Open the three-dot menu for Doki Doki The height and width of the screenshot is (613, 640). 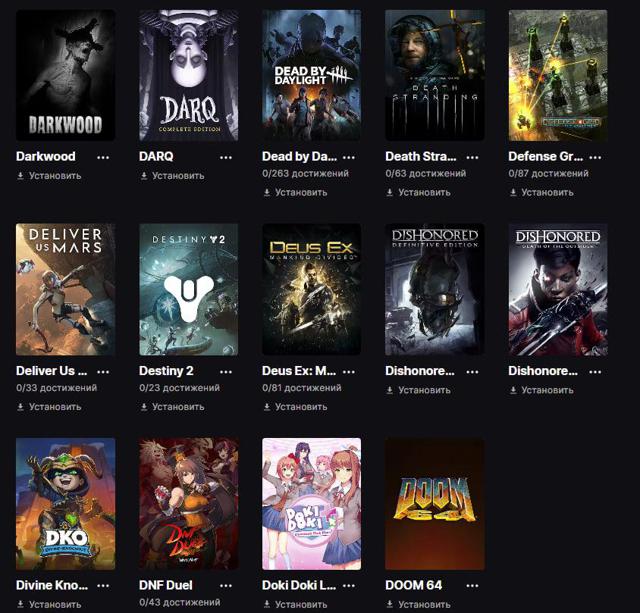point(349,586)
